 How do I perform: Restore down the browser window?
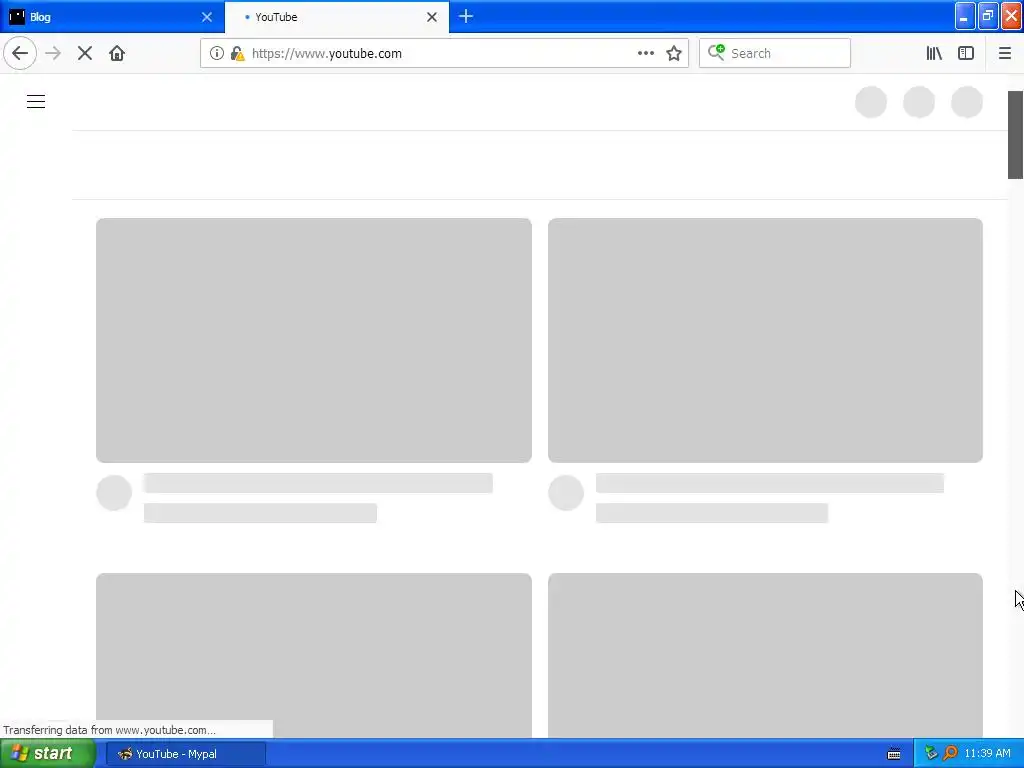pos(988,16)
